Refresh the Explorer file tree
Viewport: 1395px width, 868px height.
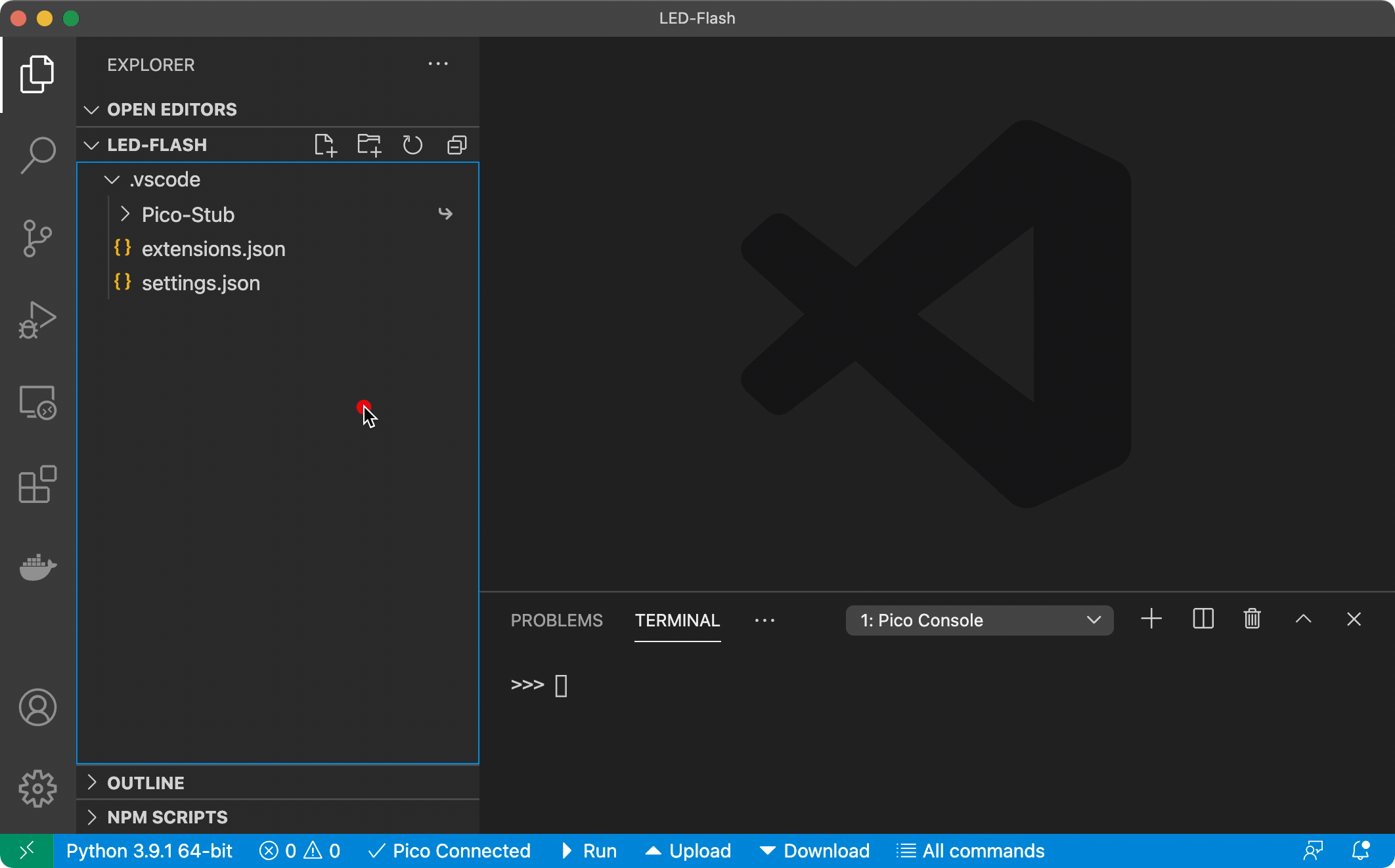pos(412,145)
